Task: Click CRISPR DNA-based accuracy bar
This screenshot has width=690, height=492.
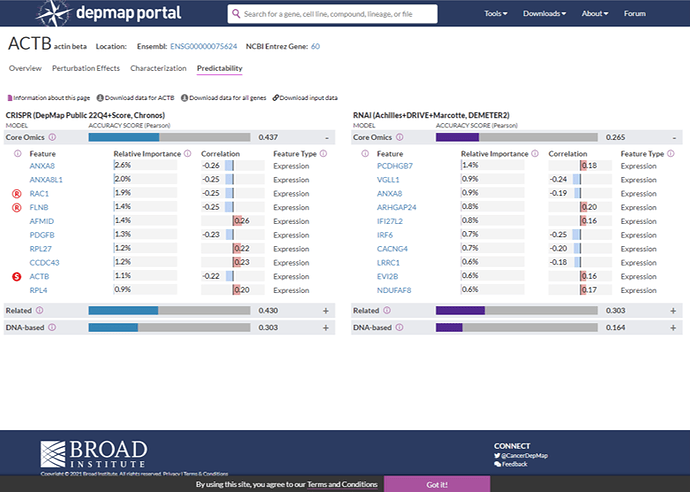Action: coord(169,327)
